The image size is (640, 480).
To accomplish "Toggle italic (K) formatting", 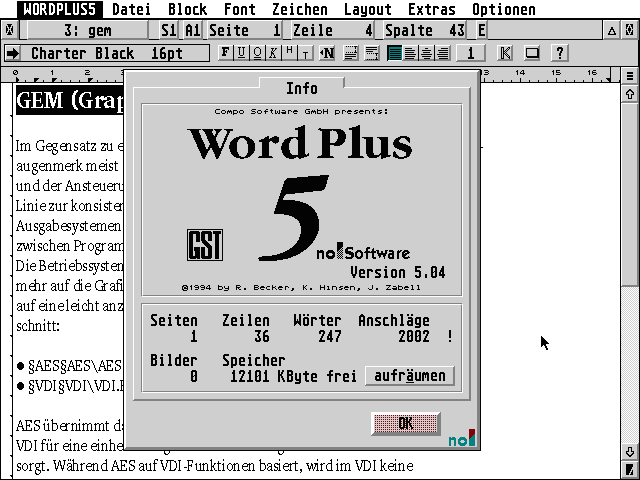I will point(273,53).
